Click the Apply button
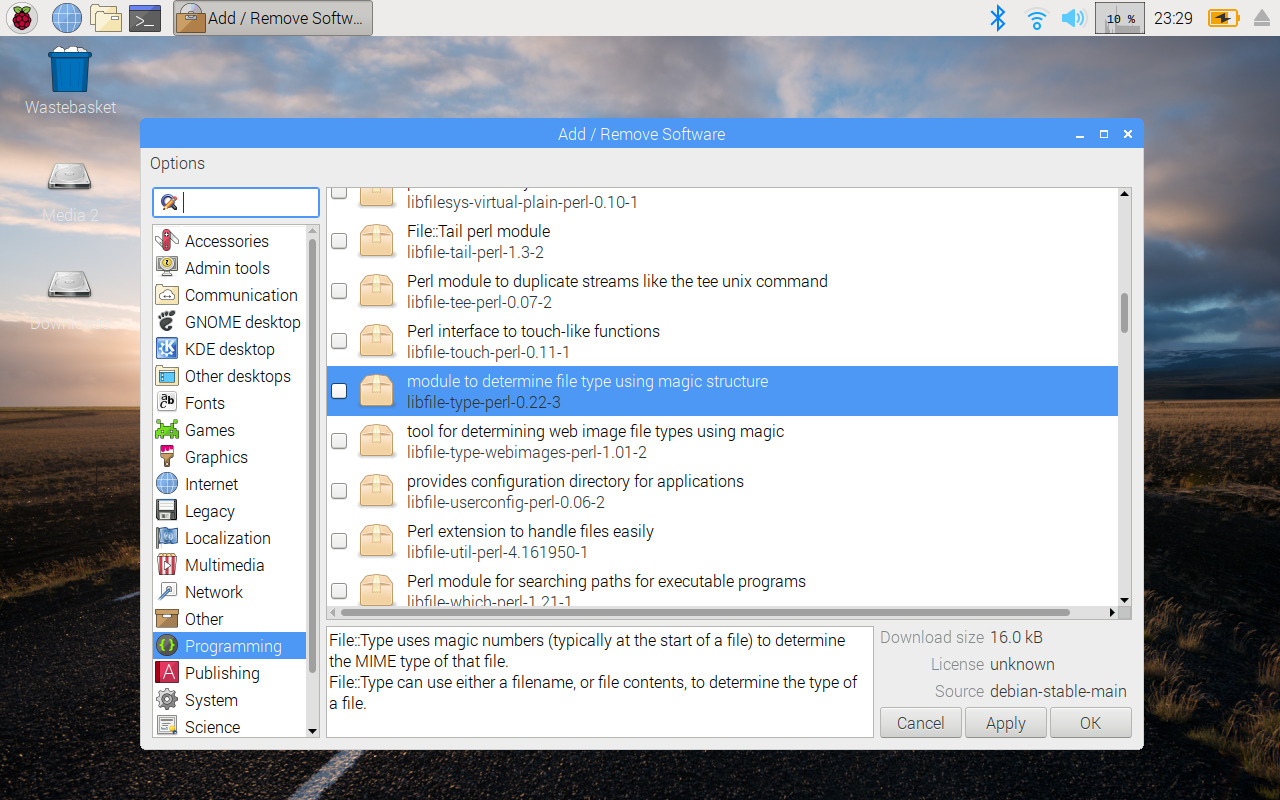This screenshot has width=1280, height=800. click(x=1005, y=722)
